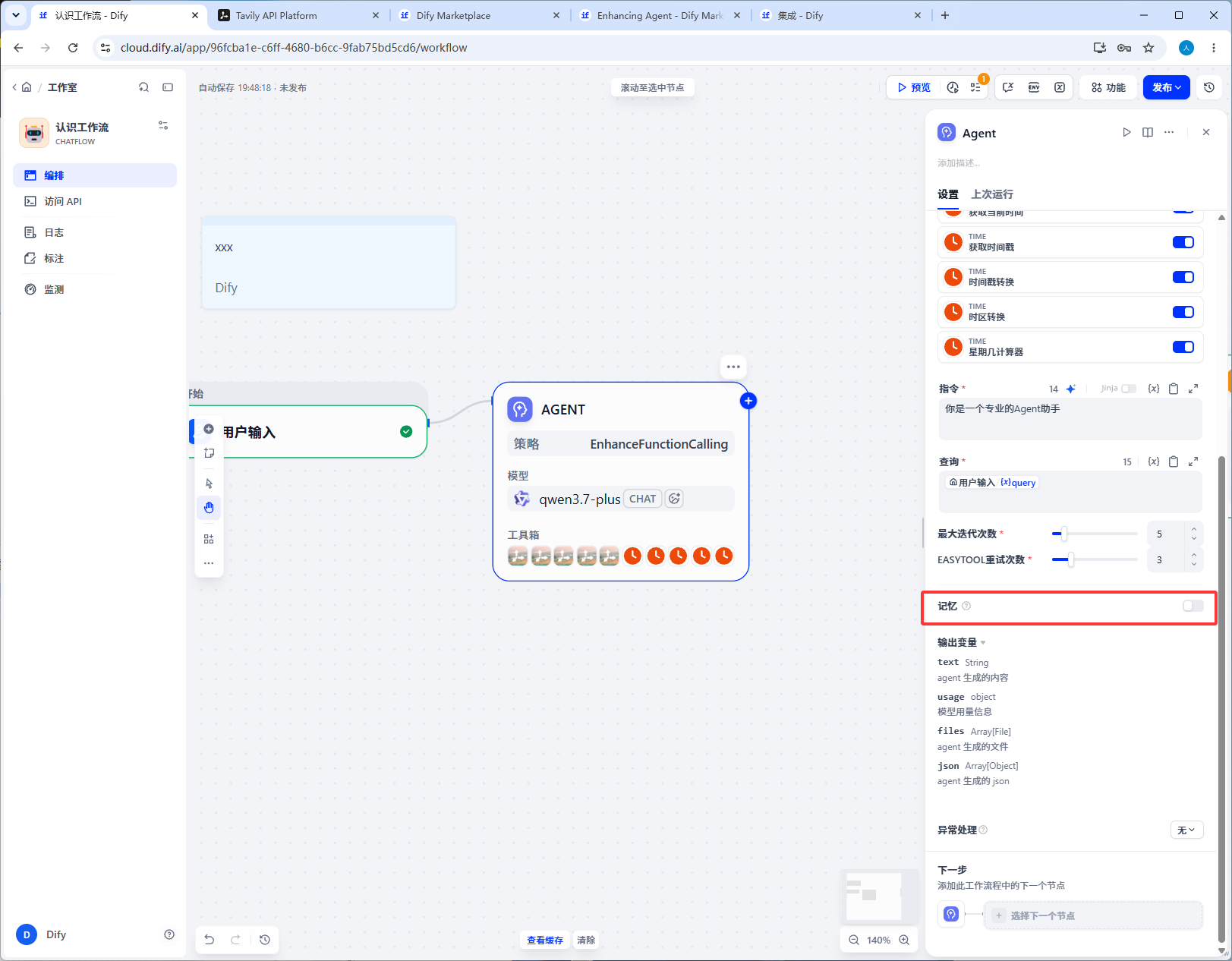Copy the 指令 prompt text
The width and height of the screenshot is (1232, 961).
(x=1174, y=389)
